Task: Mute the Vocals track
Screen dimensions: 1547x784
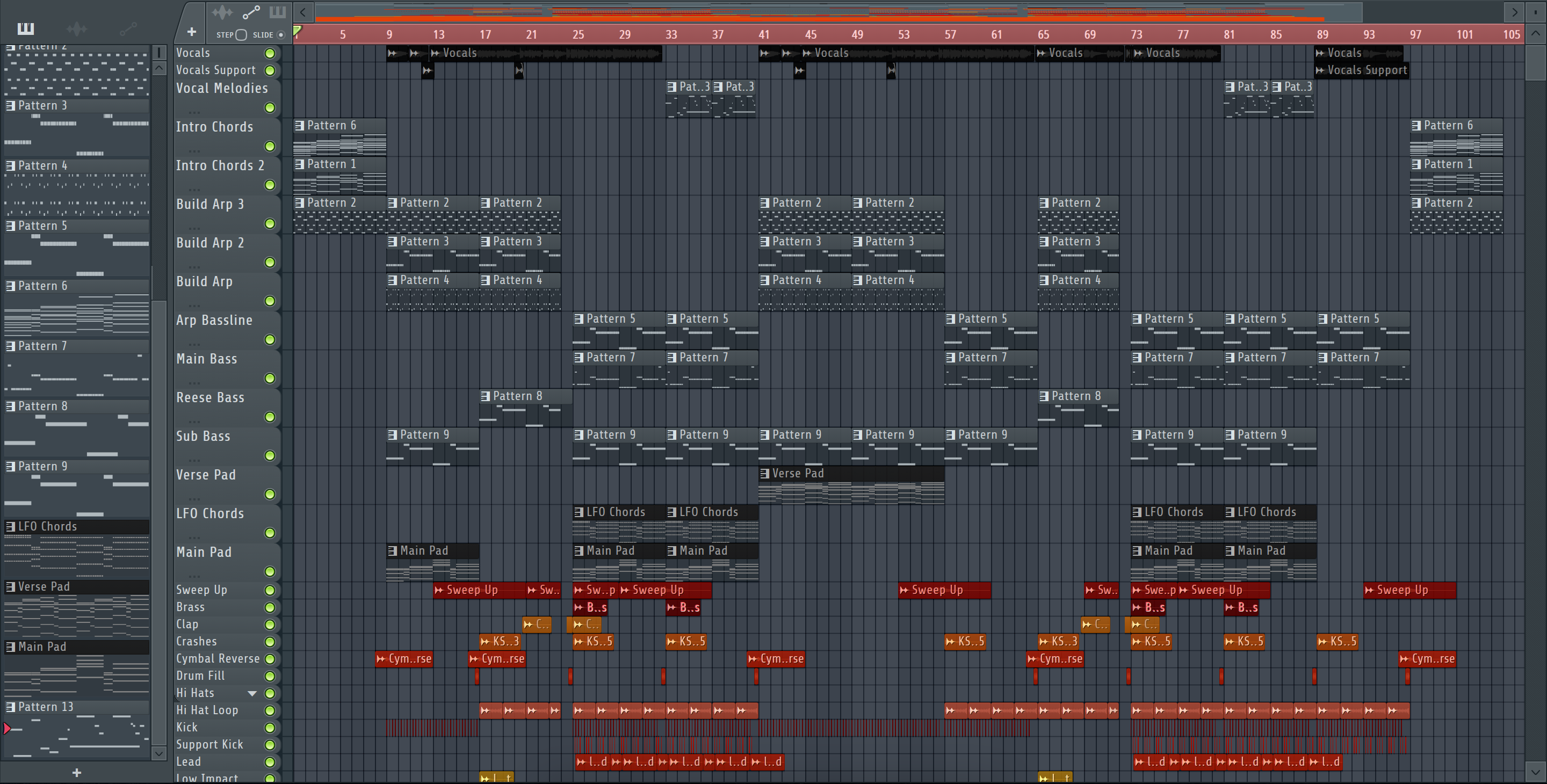Action: click(270, 53)
